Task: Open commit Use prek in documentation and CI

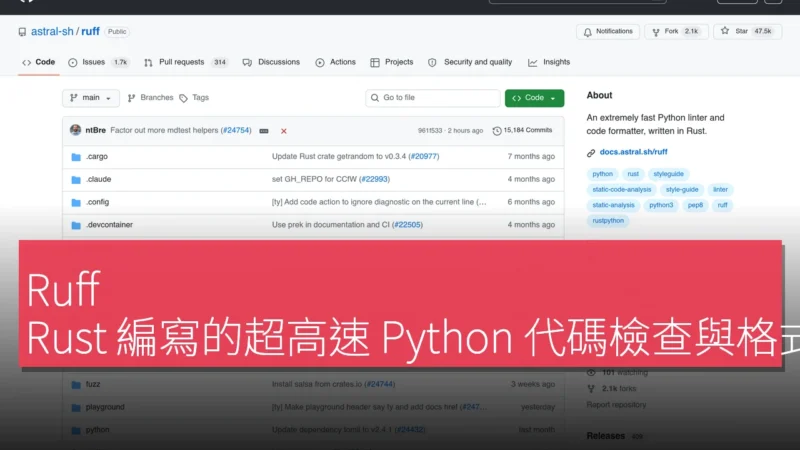Action: 331,225
